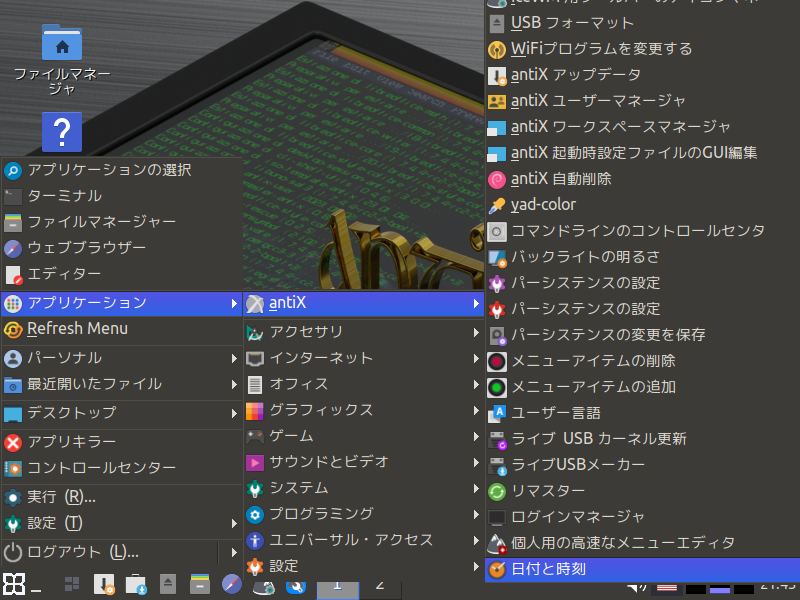This screenshot has width=800, height=600.
Task: Click the US flag keyboard layout tray icon
Action: 667,588
